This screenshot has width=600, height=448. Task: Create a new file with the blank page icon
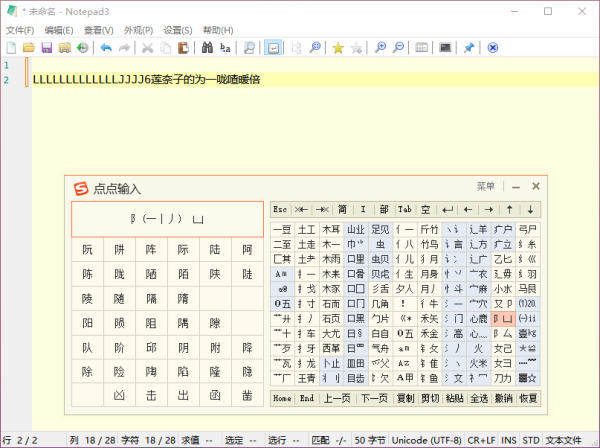(x=11, y=48)
